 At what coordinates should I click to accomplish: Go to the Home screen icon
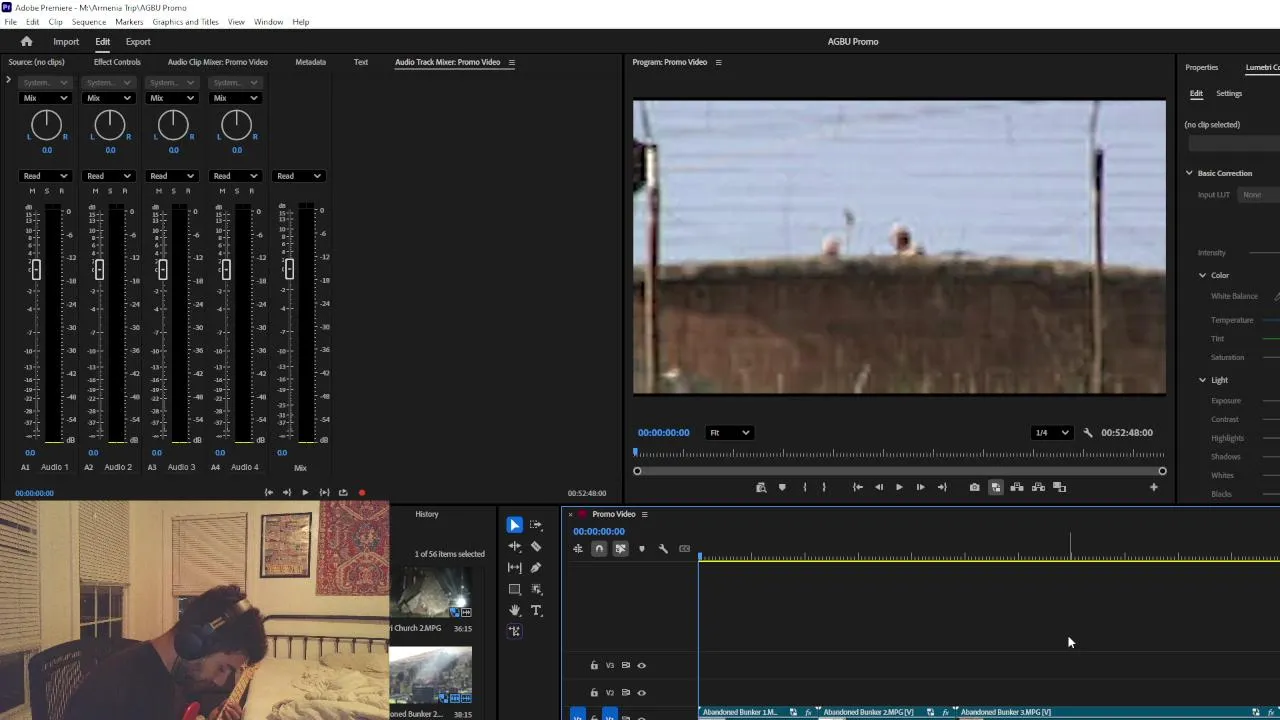(x=27, y=41)
